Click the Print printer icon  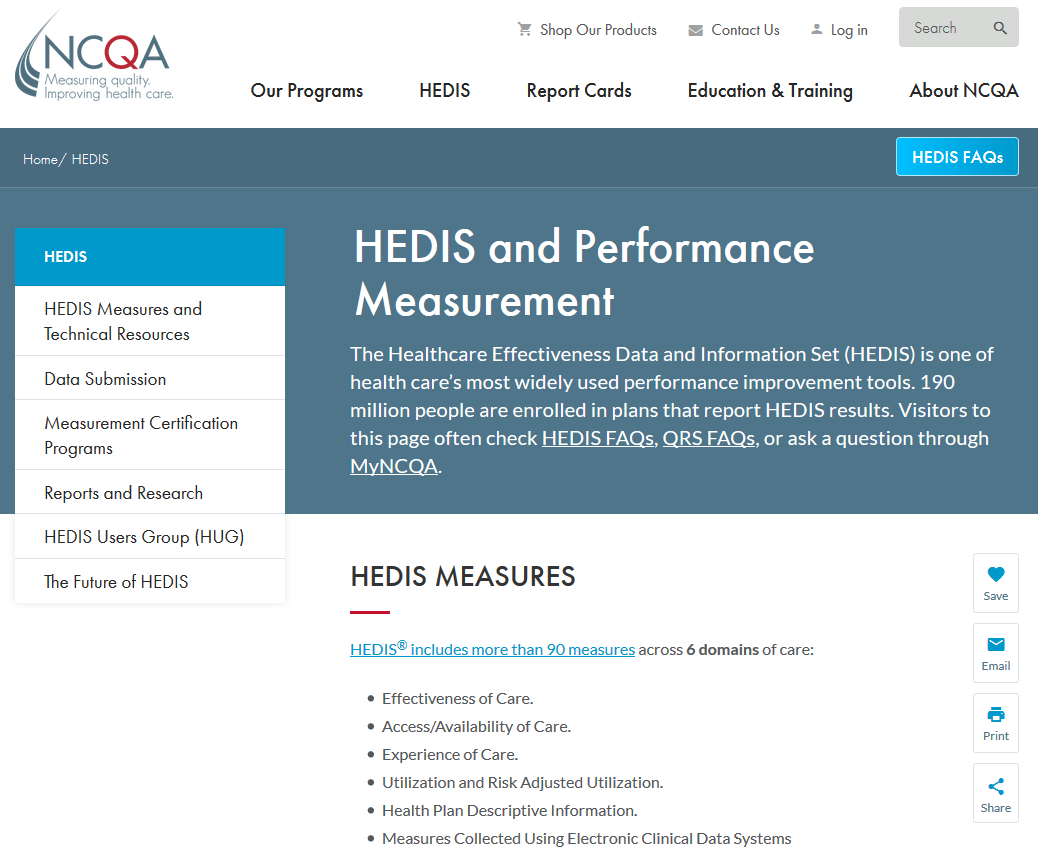coord(996,714)
